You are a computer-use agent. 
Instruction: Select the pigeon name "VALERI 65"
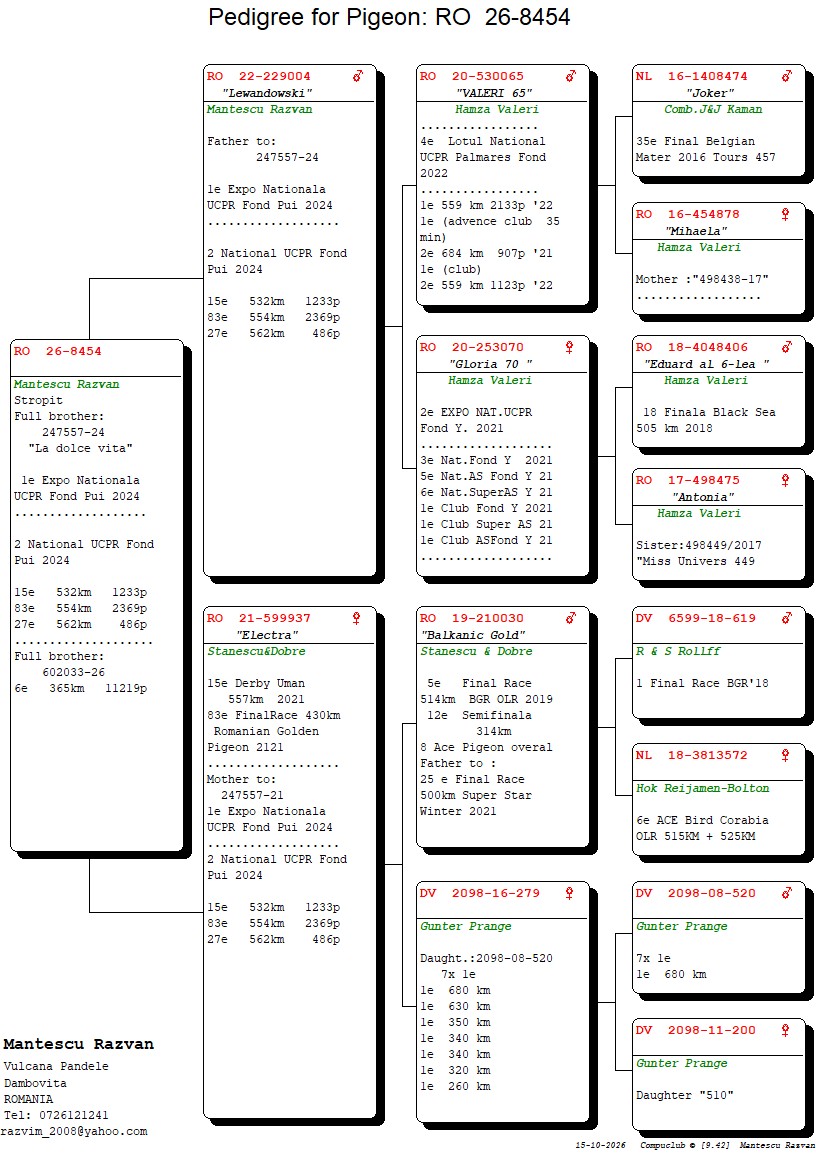pyautogui.click(x=494, y=93)
